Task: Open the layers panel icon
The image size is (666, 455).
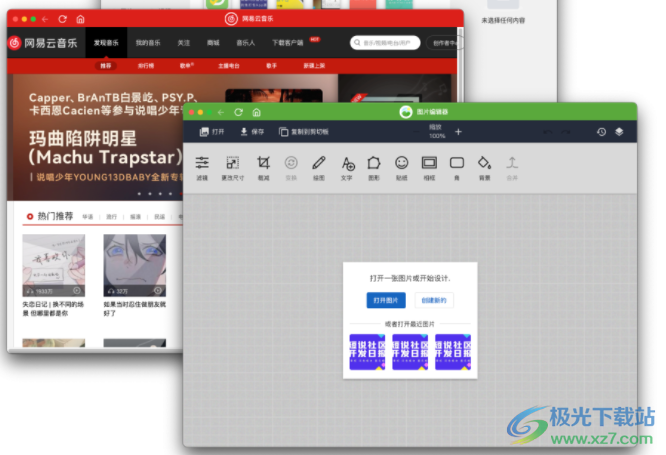Action: [x=619, y=132]
